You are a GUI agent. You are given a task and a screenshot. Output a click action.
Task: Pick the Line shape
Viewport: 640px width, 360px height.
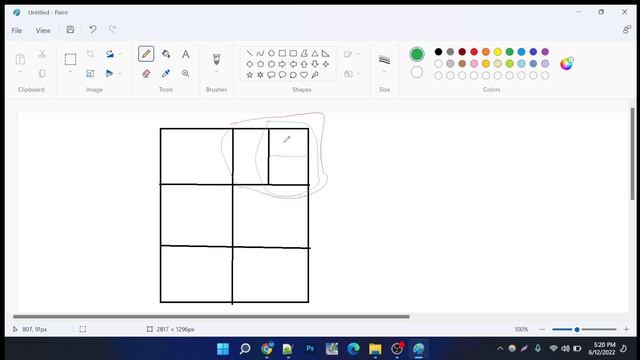point(249,53)
